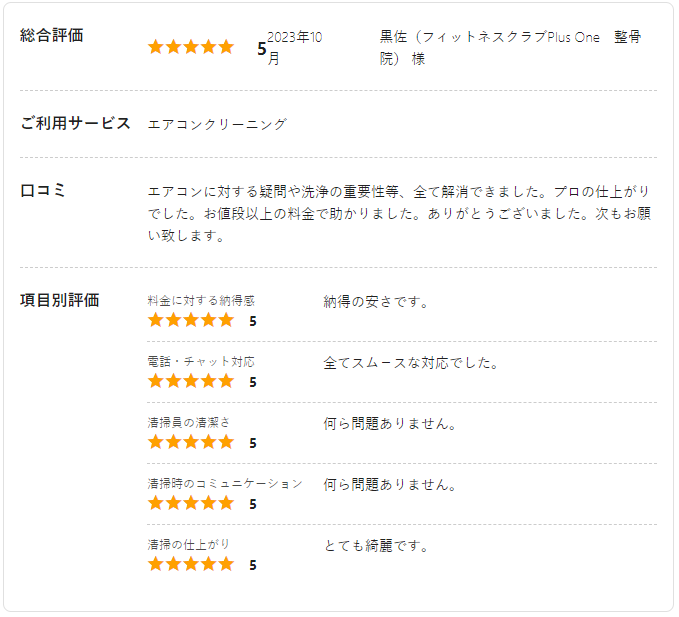
Task: Click the 項目別評価 heading
Action: point(60,301)
